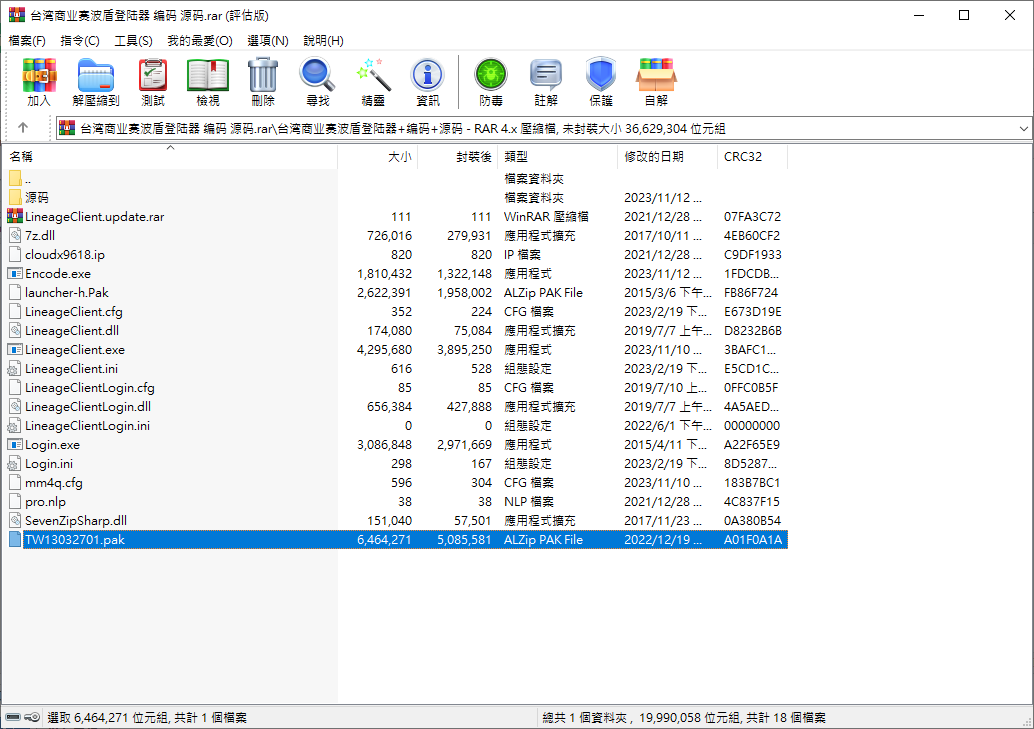
Task: Click the parent folder '..' icon
Action: [16, 178]
